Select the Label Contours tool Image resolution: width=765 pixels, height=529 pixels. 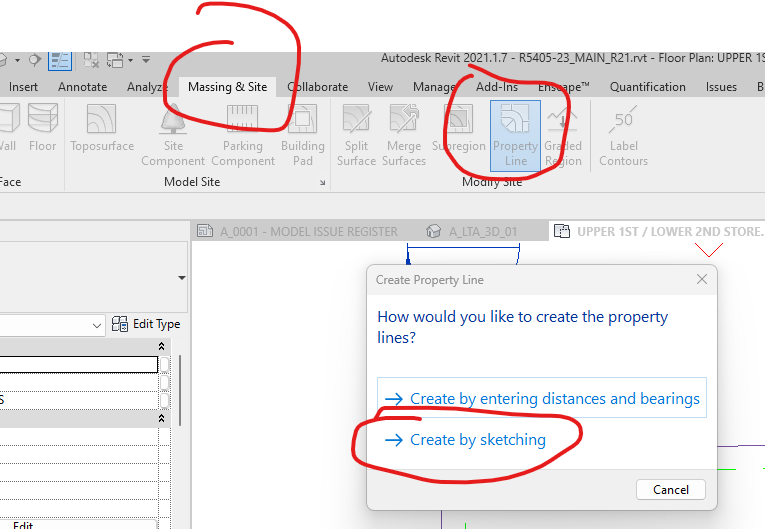pyautogui.click(x=623, y=135)
